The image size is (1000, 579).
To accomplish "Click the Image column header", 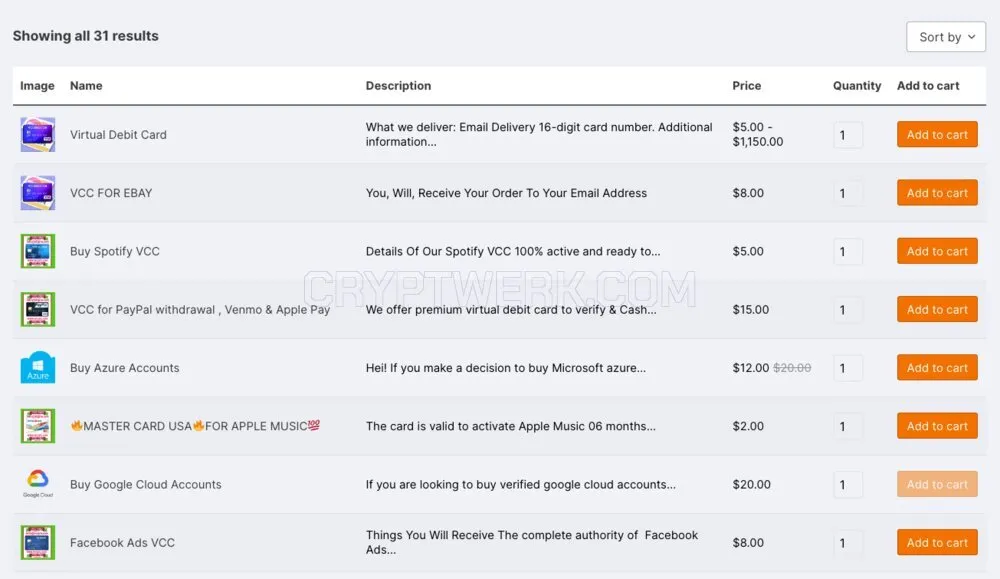I will click(x=37, y=85).
